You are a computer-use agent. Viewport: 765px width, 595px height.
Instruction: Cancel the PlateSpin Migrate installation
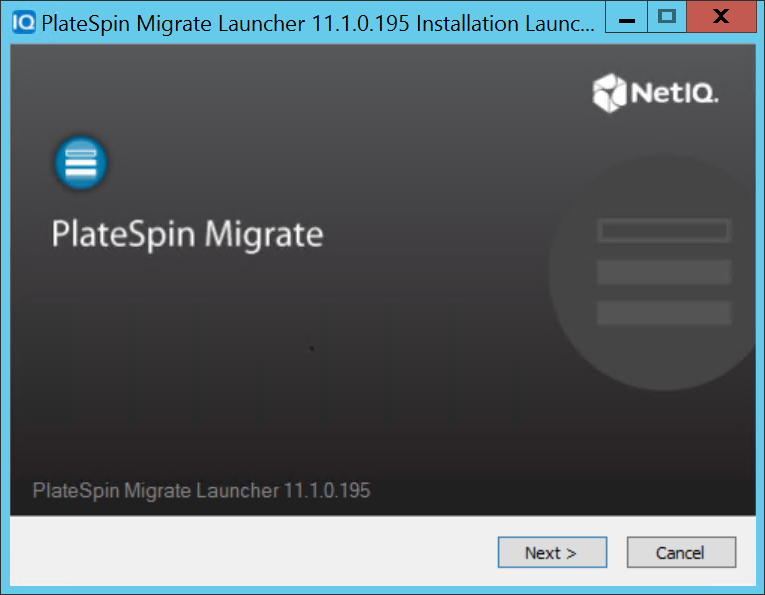[x=681, y=553]
